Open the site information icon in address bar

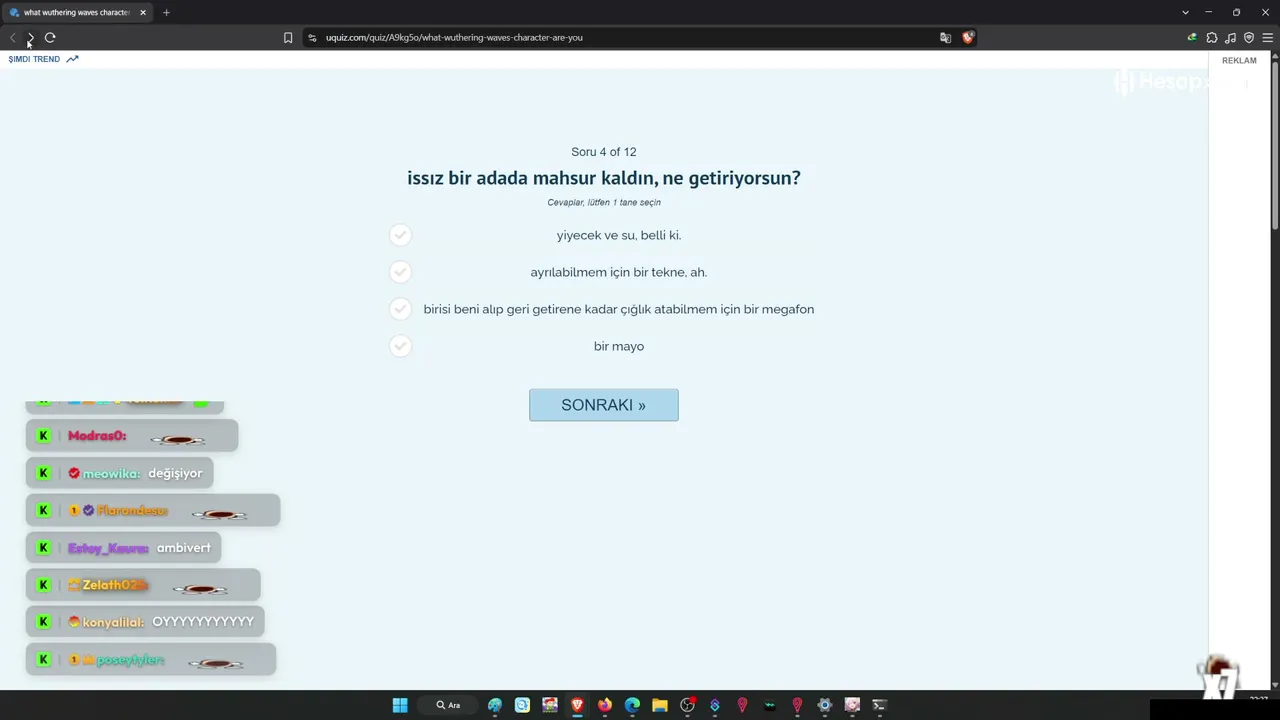click(x=312, y=38)
